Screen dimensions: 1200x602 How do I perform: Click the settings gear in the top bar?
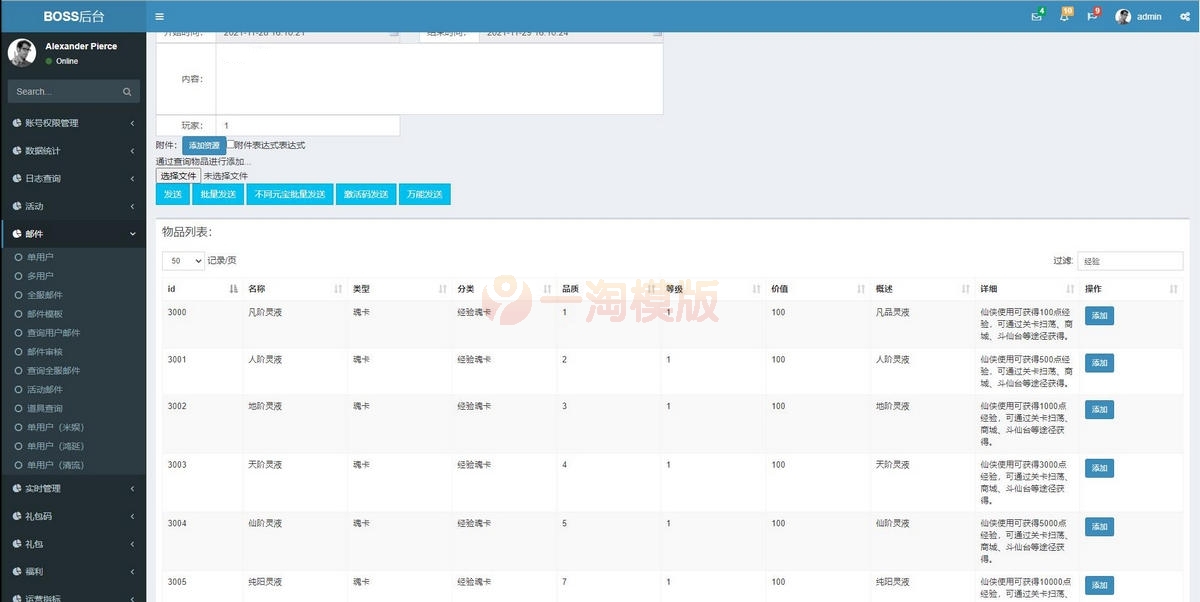click(x=1184, y=16)
